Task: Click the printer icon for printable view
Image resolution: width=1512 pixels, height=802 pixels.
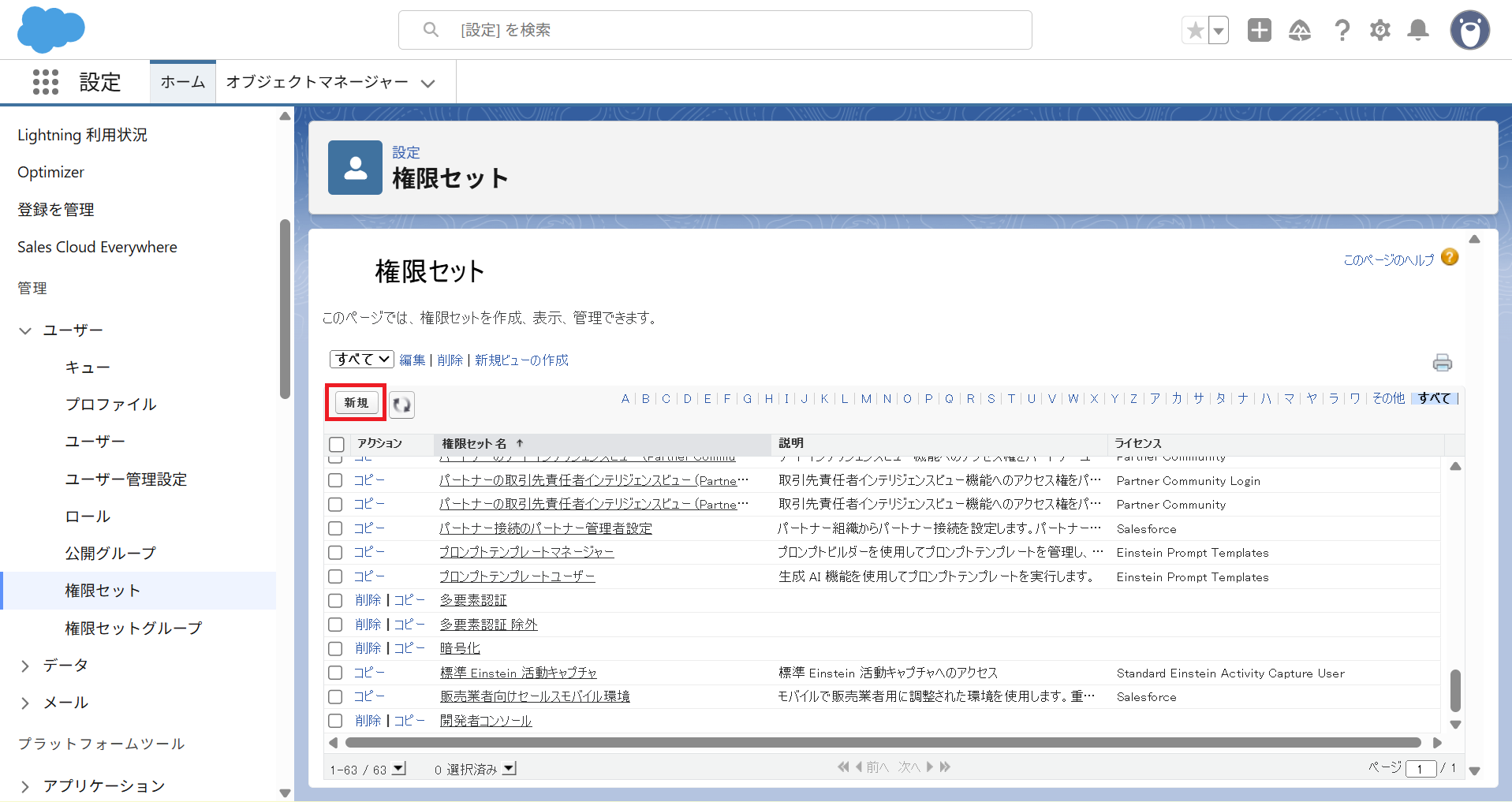Action: coord(1442,363)
